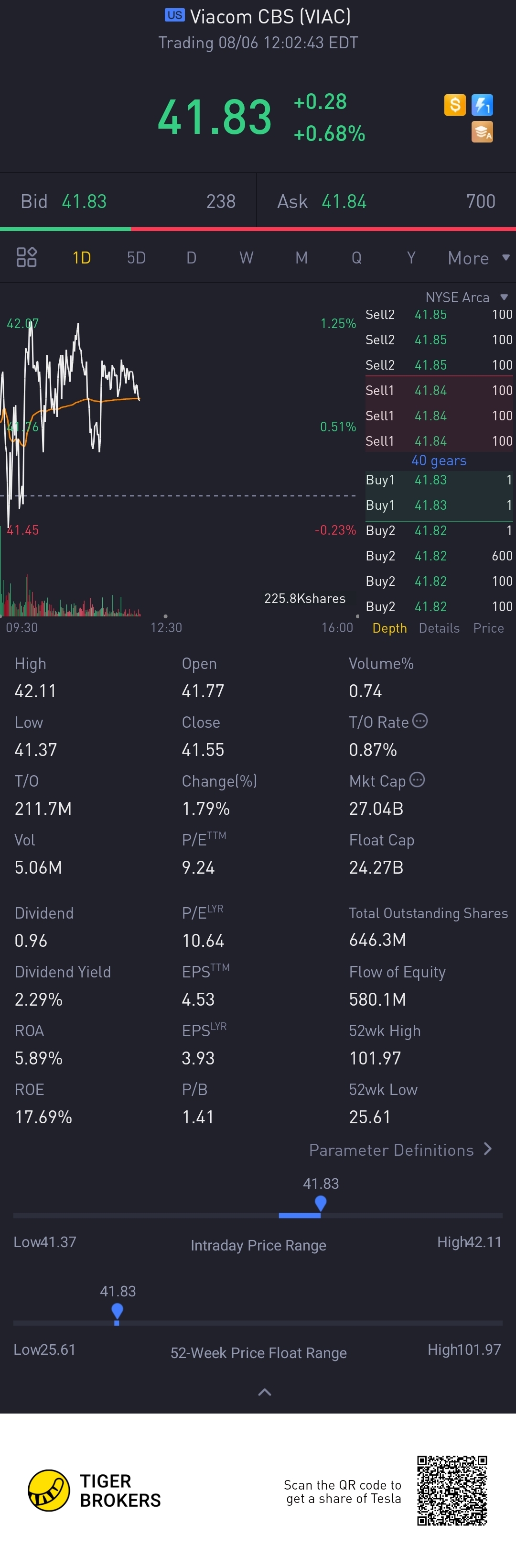Image resolution: width=516 pixels, height=1568 pixels.
Task: Switch to the yearly Y chart tab
Action: coord(411,257)
